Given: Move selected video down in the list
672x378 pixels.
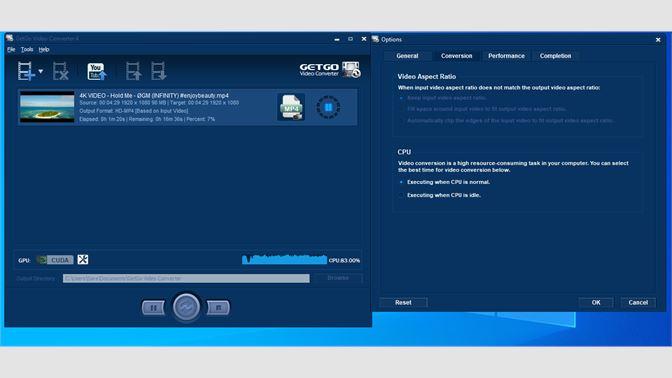Looking at the screenshot, I should [x=158, y=71].
